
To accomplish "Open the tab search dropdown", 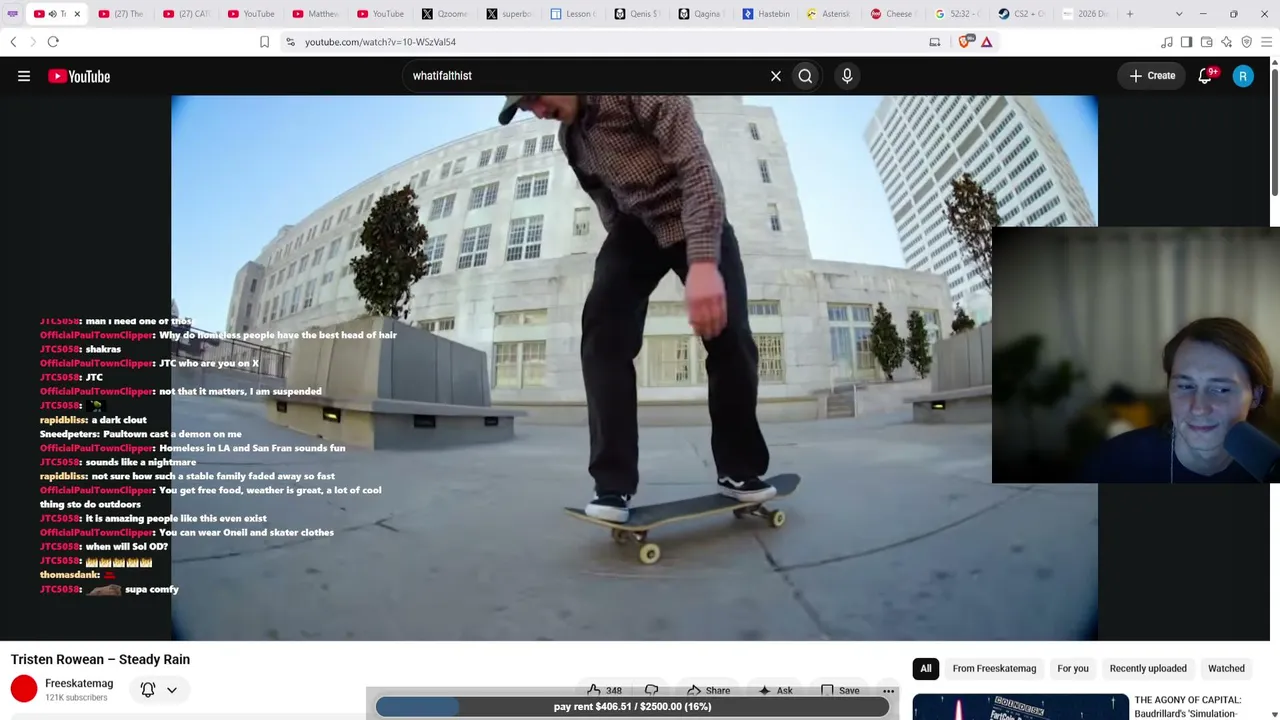I will 1179,14.
